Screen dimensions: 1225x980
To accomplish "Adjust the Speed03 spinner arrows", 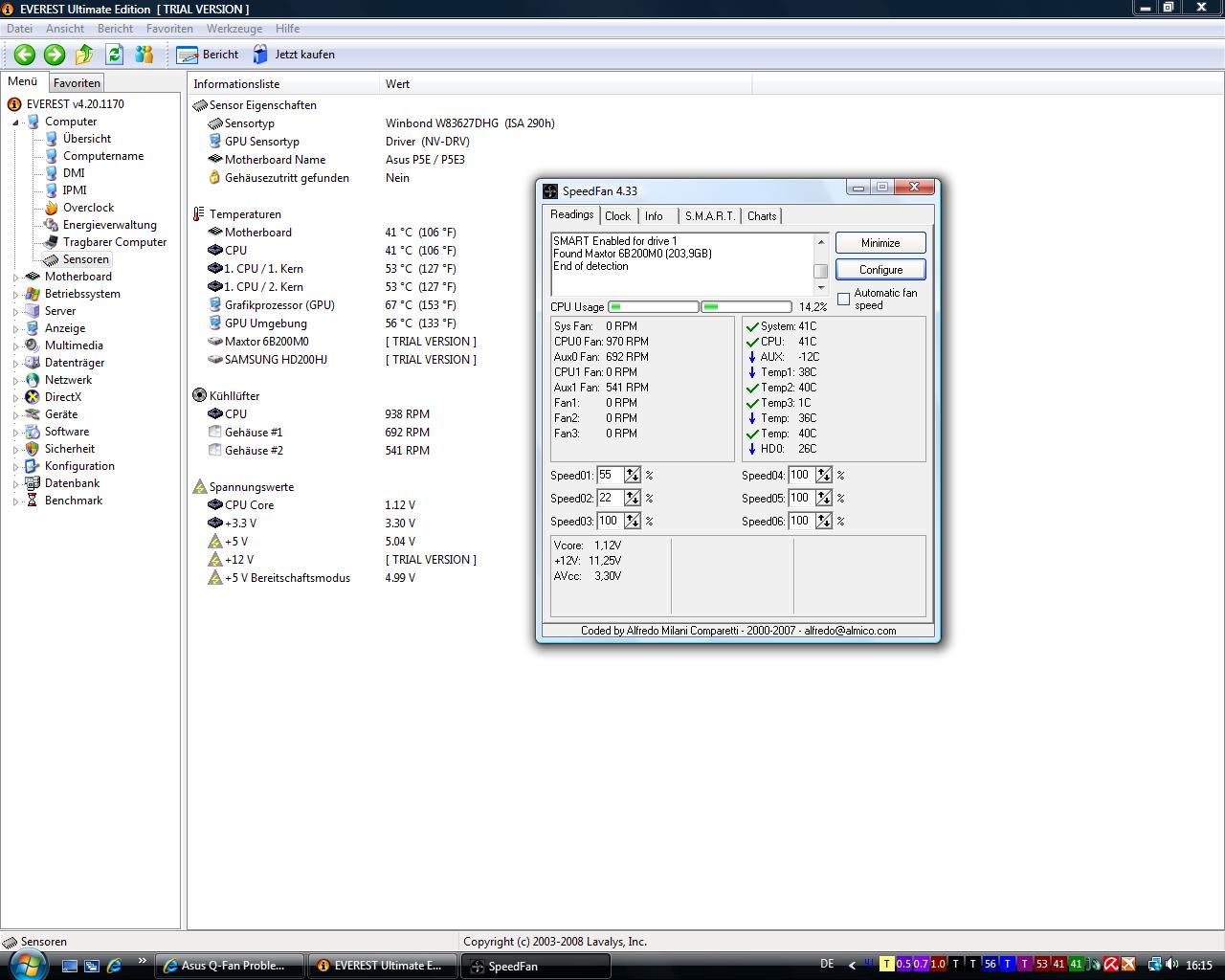I will [x=632, y=521].
